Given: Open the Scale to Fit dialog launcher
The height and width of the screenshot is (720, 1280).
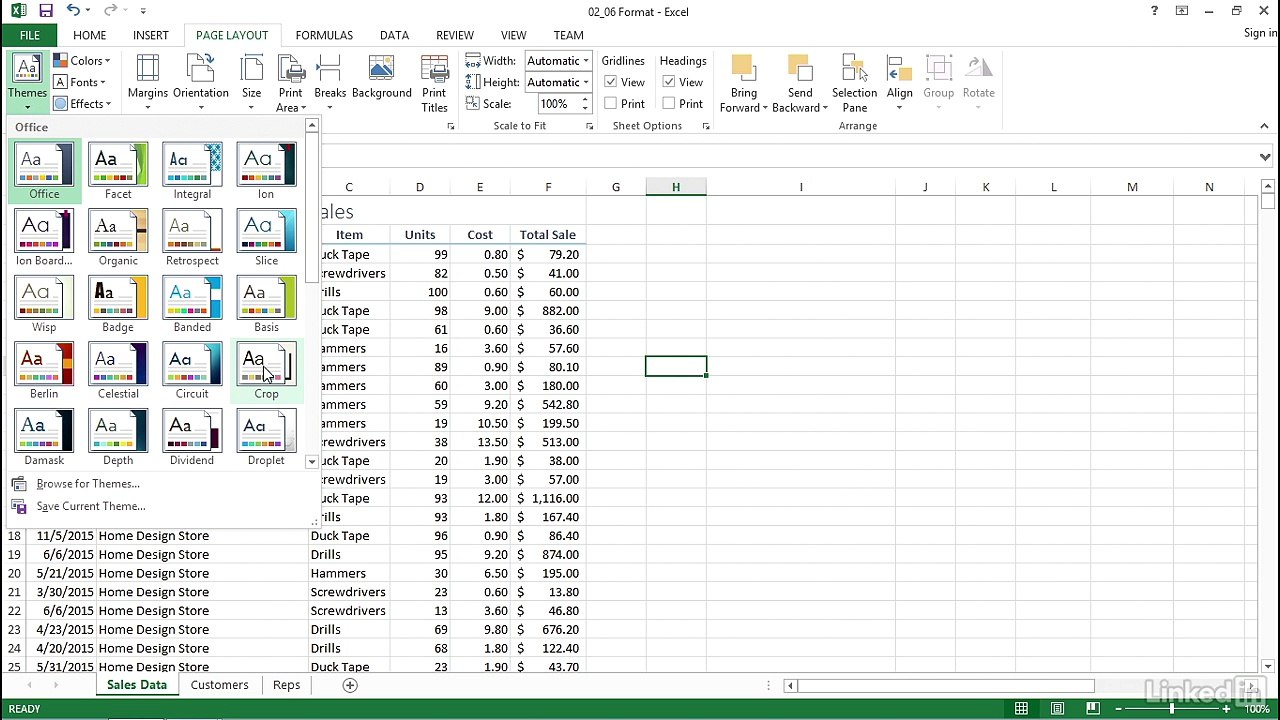Looking at the screenshot, I should 589,126.
